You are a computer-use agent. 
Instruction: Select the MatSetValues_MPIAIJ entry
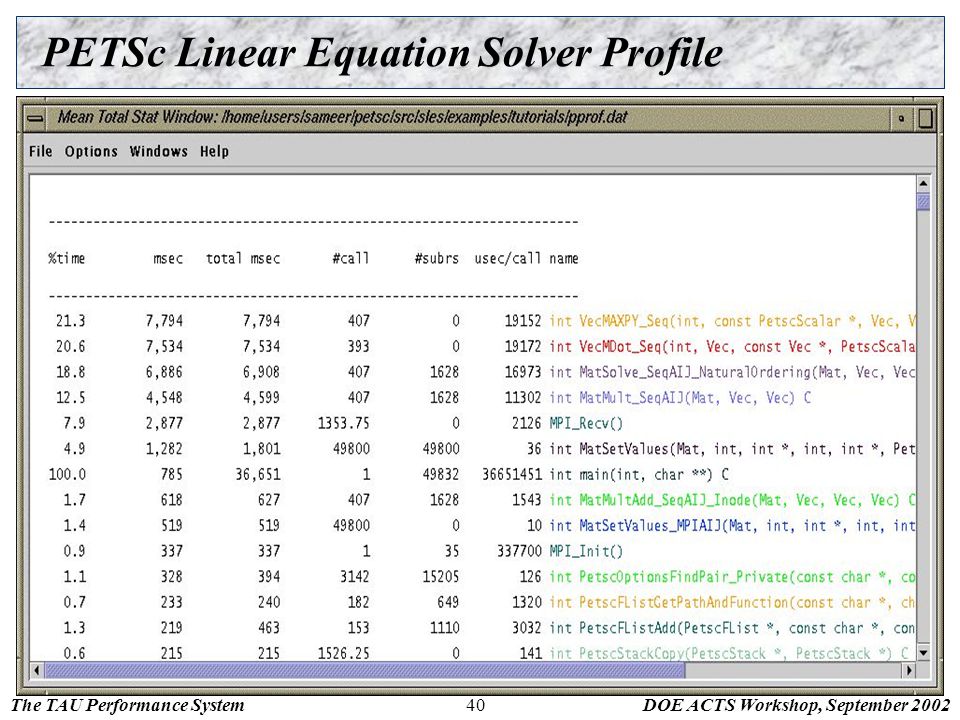pyautogui.click(x=732, y=526)
